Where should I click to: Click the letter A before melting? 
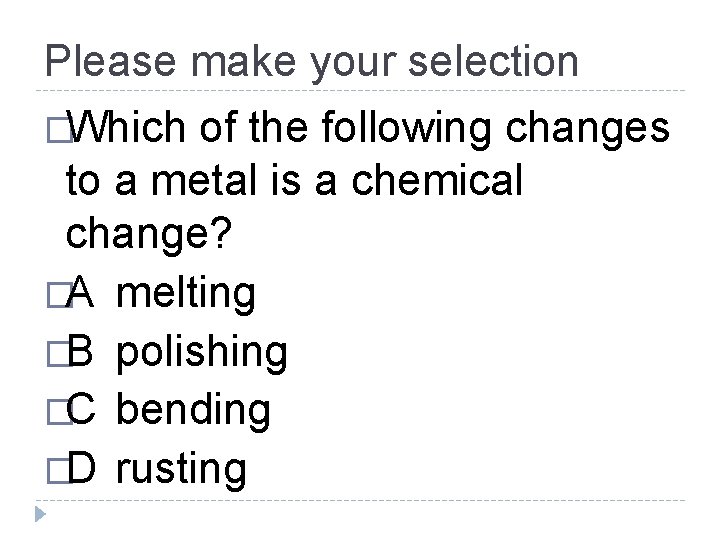point(80,292)
